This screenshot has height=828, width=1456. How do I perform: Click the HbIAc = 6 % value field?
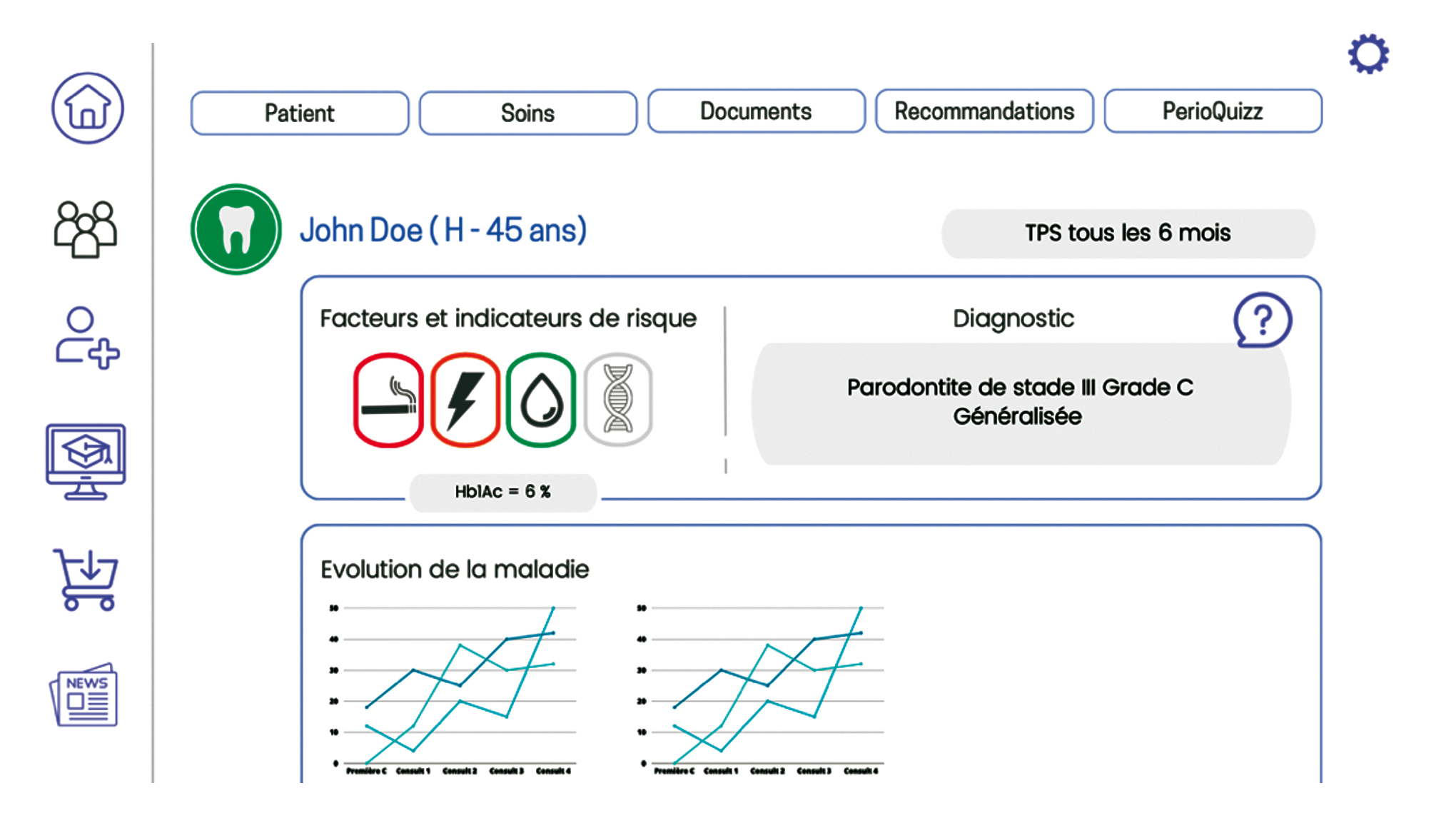click(503, 492)
